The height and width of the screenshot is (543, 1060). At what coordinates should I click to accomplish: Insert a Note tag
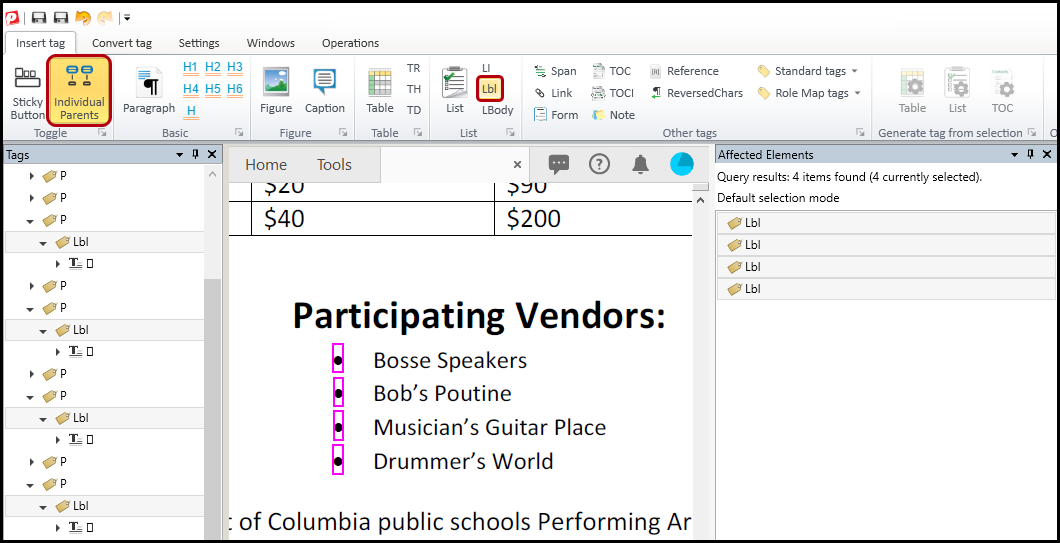click(613, 115)
